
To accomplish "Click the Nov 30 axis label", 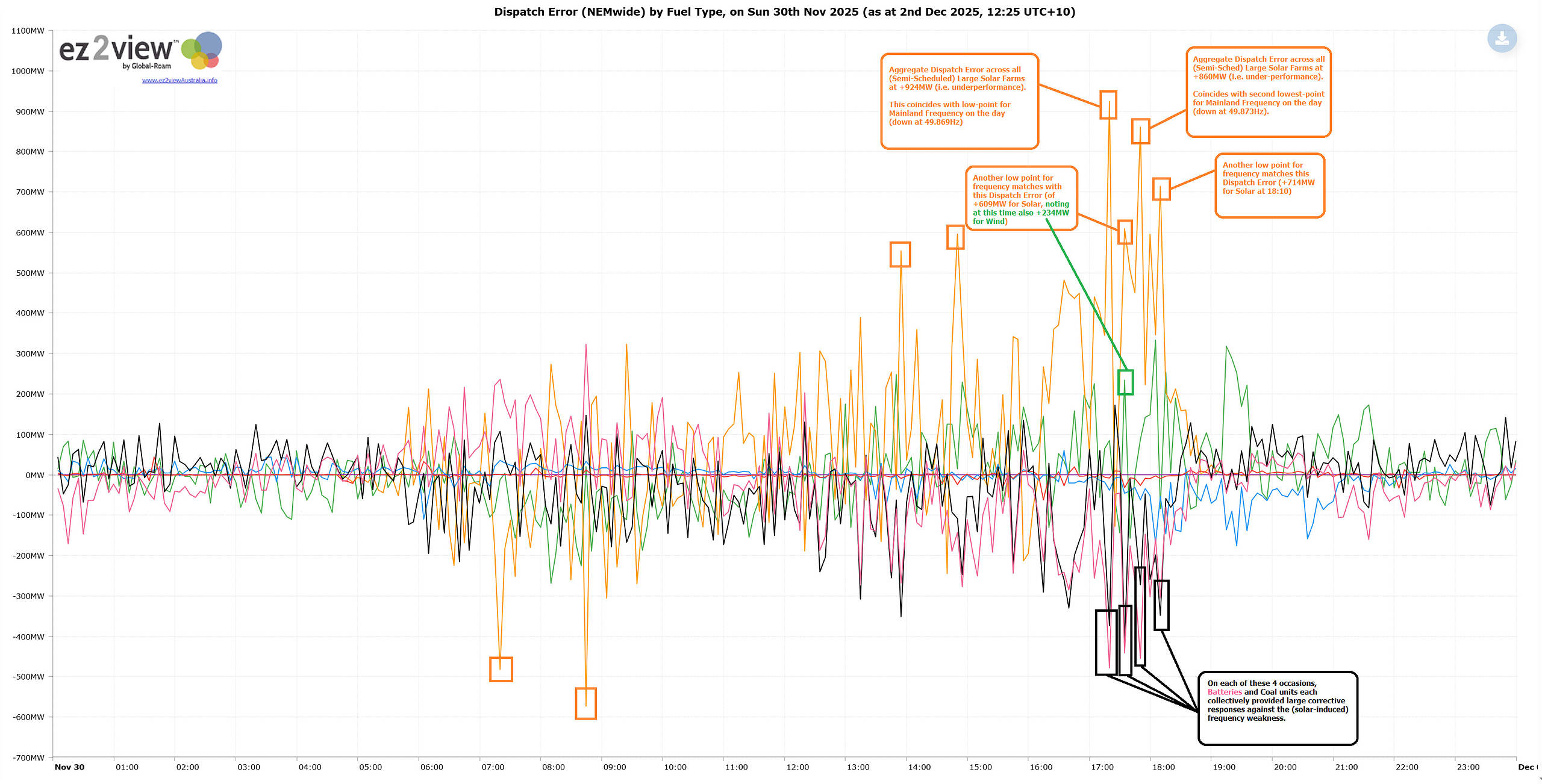I will point(69,767).
